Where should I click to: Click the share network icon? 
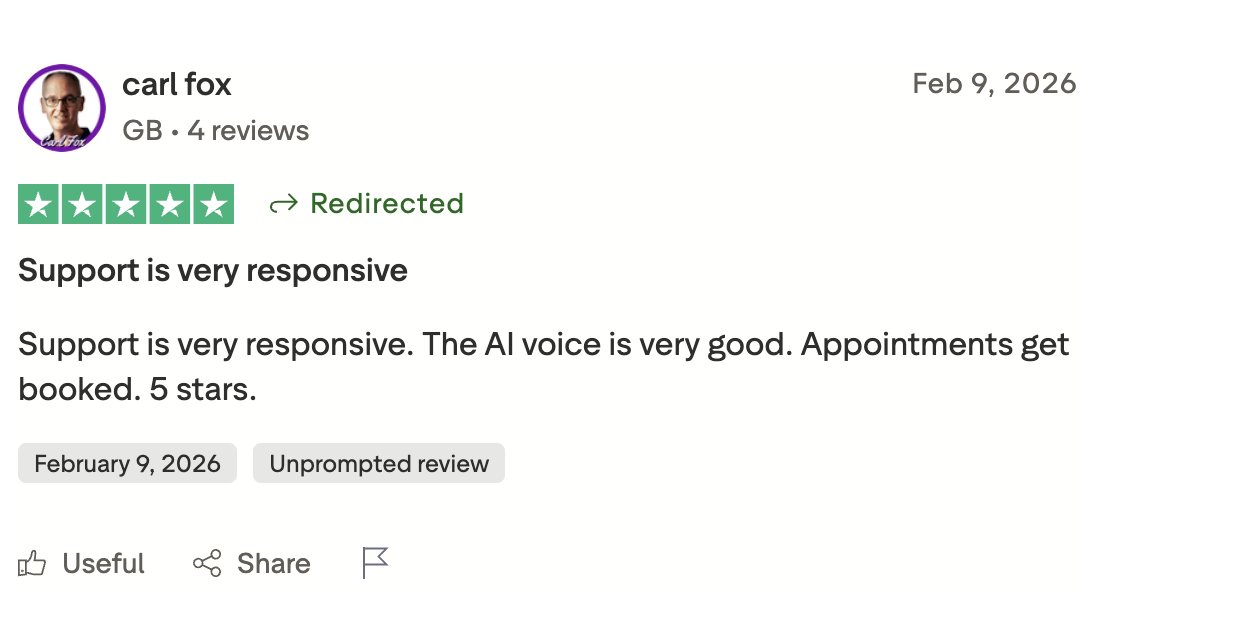(207, 564)
